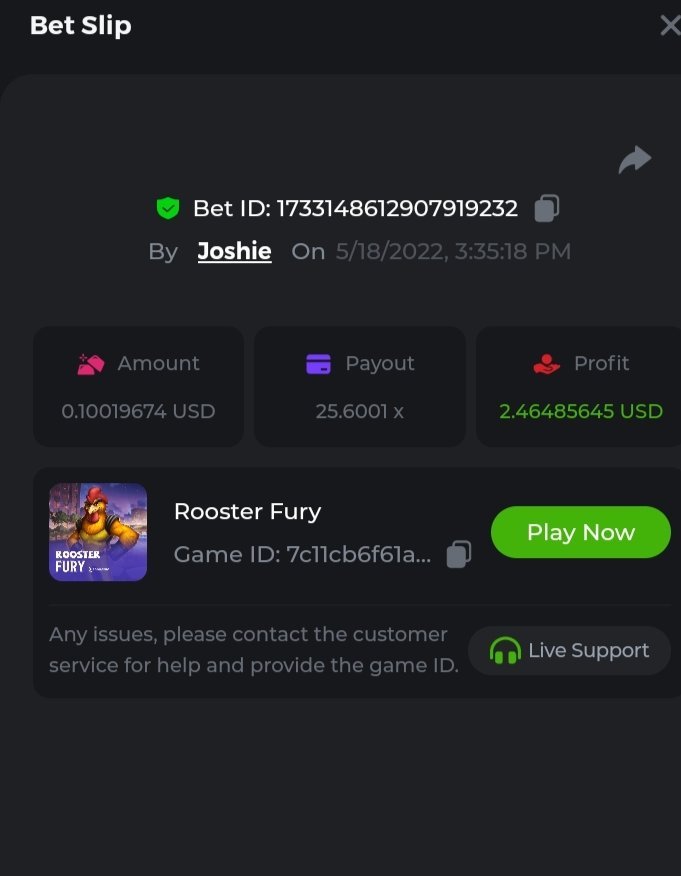The width and height of the screenshot is (681, 876).
Task: Click the Rooster Fury game title
Action: pyautogui.click(x=247, y=511)
